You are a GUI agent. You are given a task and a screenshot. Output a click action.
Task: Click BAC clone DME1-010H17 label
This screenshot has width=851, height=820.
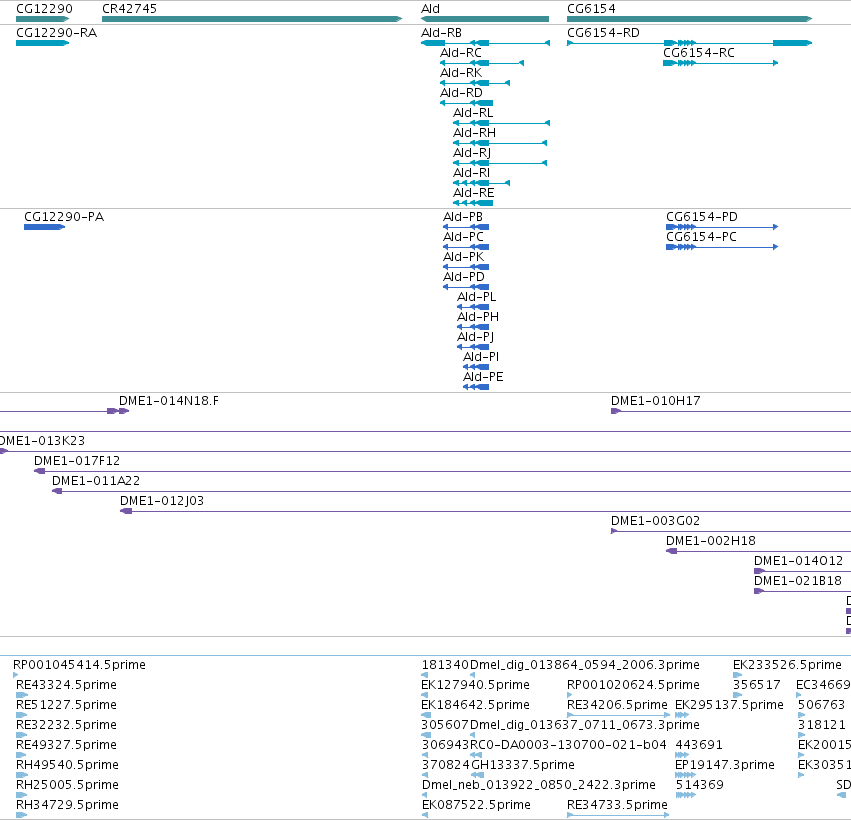656,401
